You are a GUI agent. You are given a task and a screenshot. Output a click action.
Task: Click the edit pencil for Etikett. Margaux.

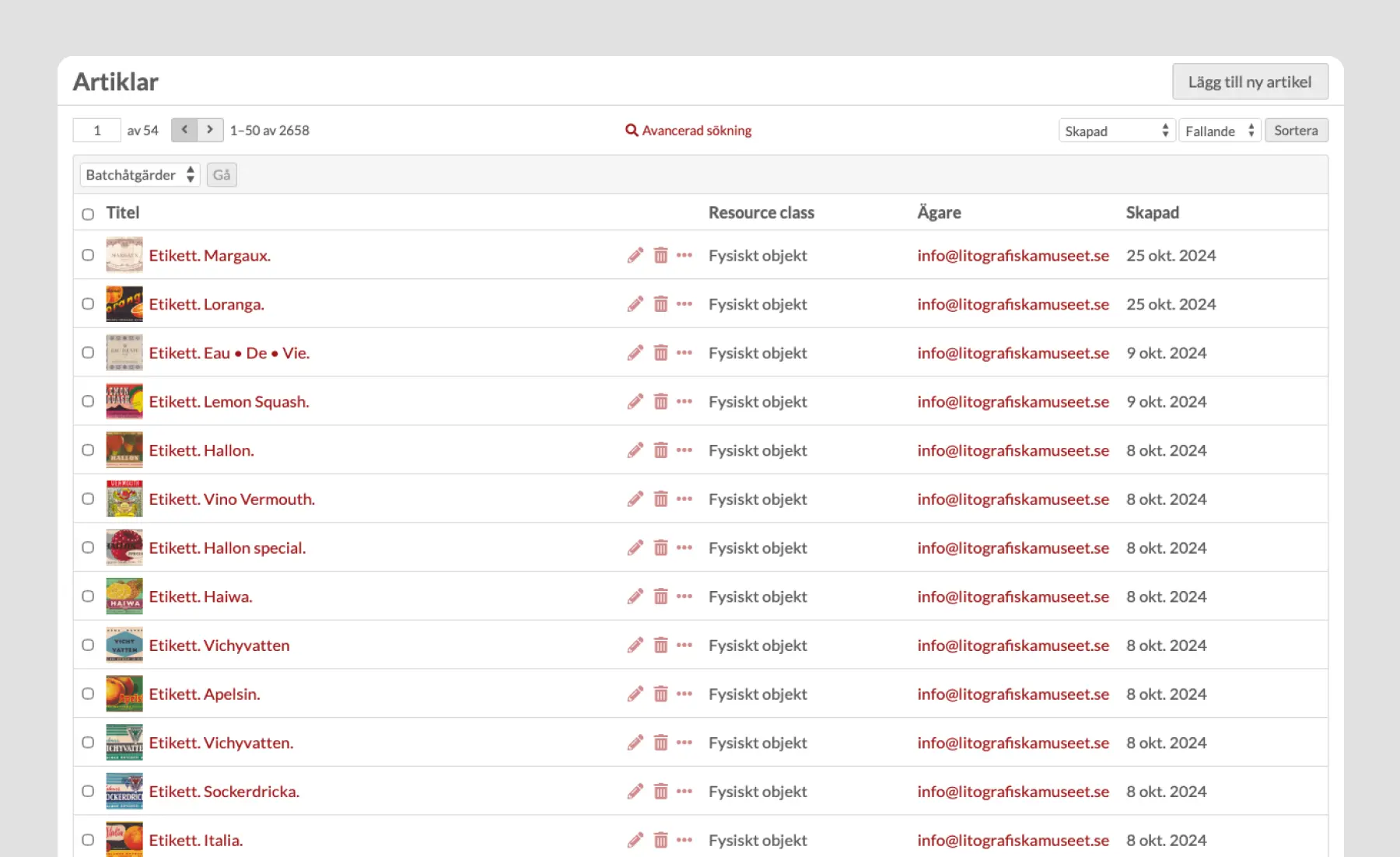(x=635, y=255)
